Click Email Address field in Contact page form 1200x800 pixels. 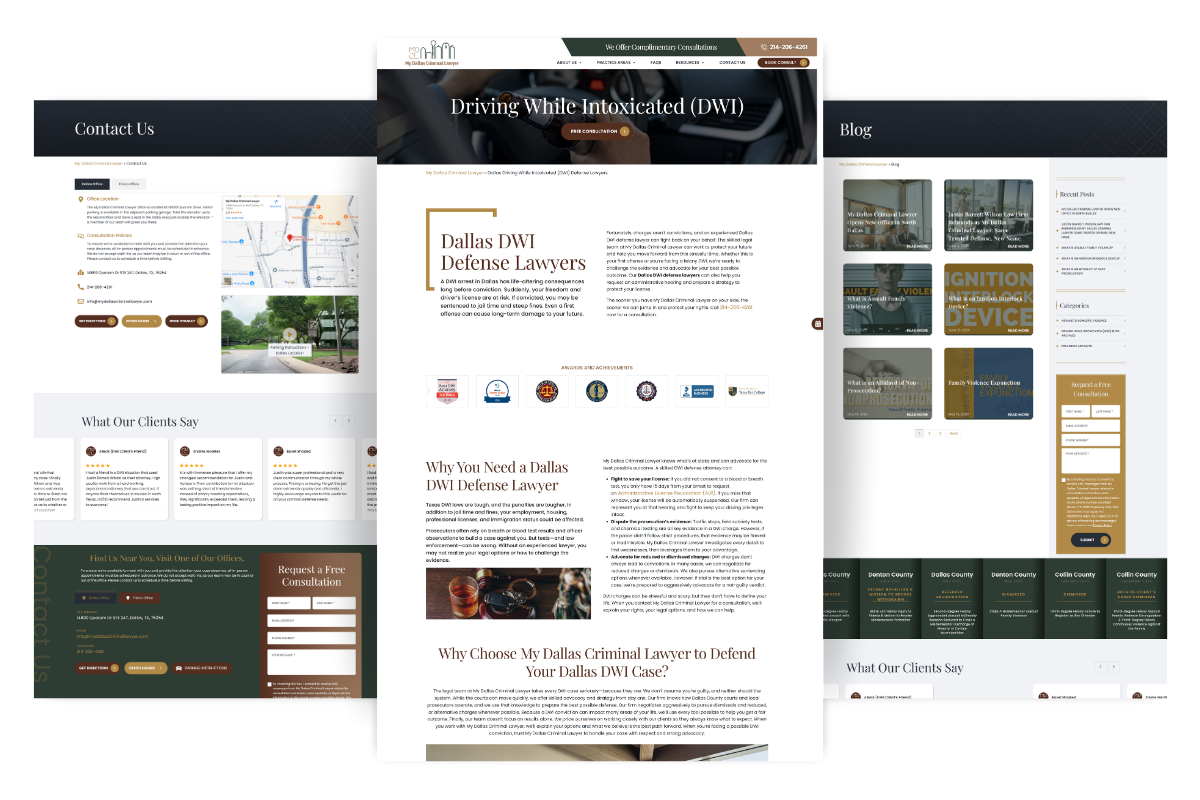[x=311, y=620]
